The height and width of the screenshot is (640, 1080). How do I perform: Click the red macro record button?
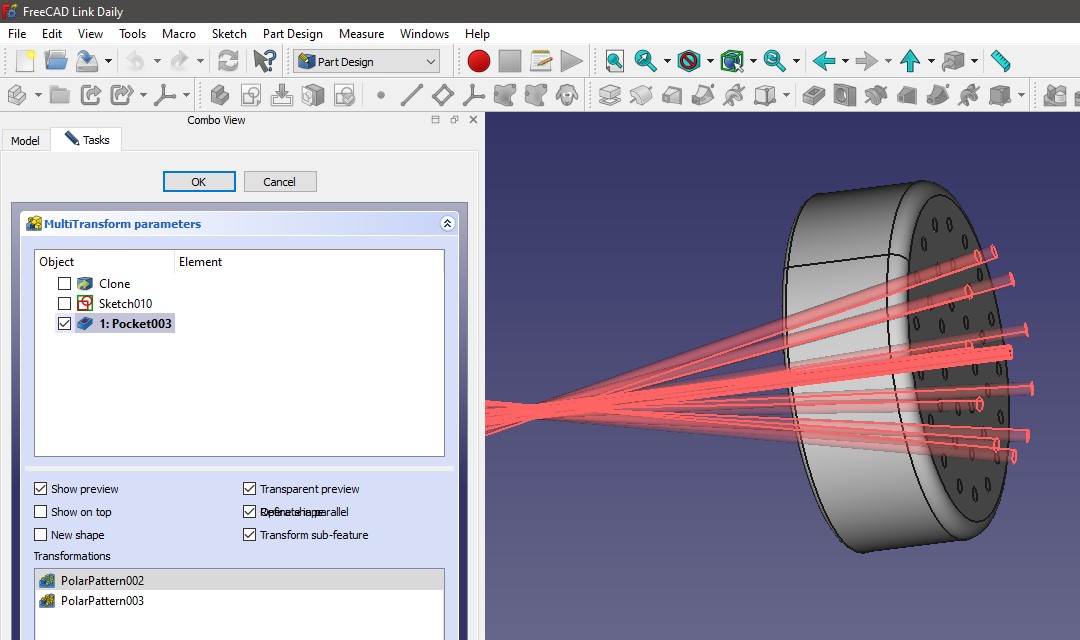point(479,61)
